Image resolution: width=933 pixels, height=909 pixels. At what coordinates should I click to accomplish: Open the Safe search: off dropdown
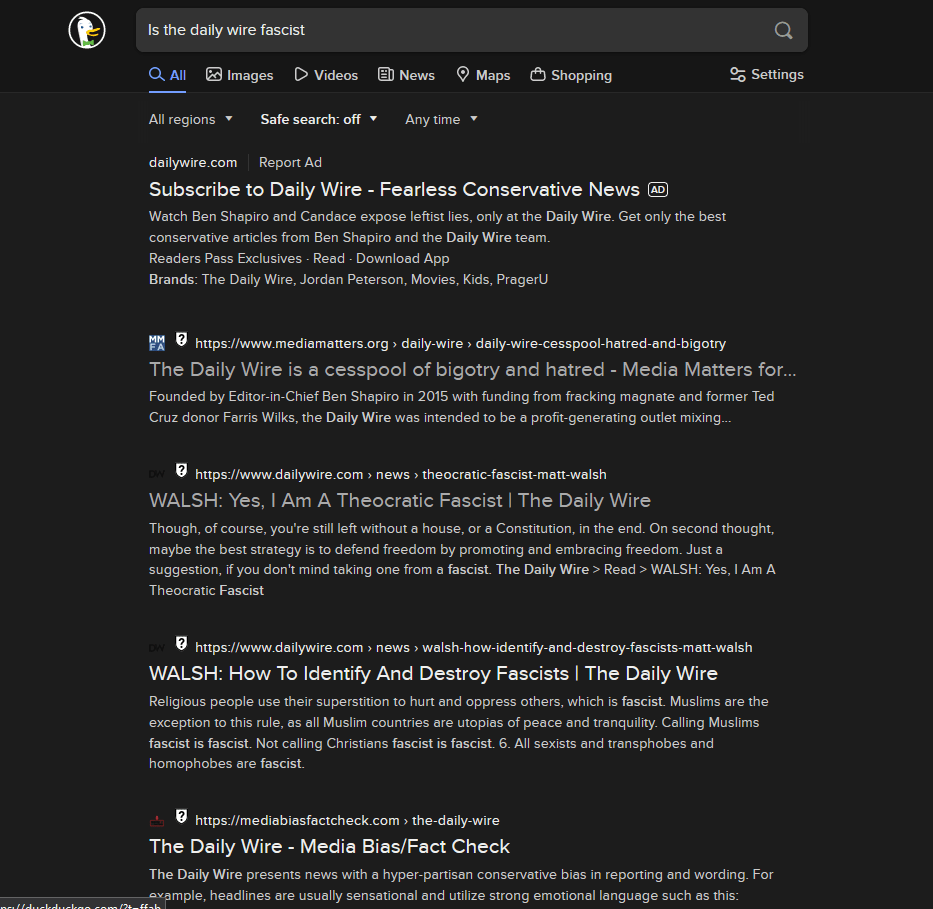click(x=319, y=119)
